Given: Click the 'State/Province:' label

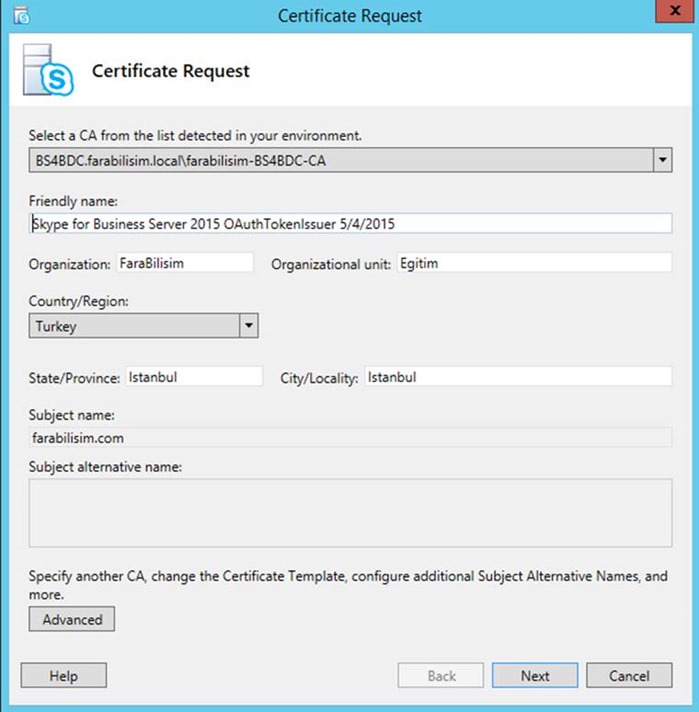Looking at the screenshot, I should click(x=74, y=378).
